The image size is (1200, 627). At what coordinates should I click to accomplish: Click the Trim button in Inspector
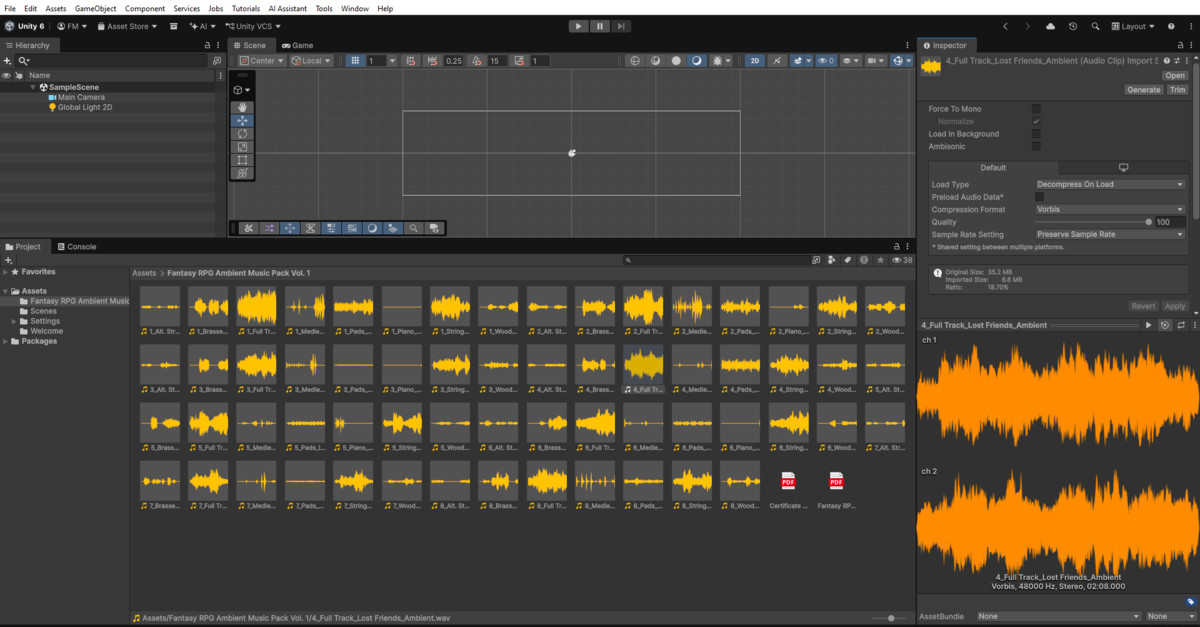tap(1178, 90)
